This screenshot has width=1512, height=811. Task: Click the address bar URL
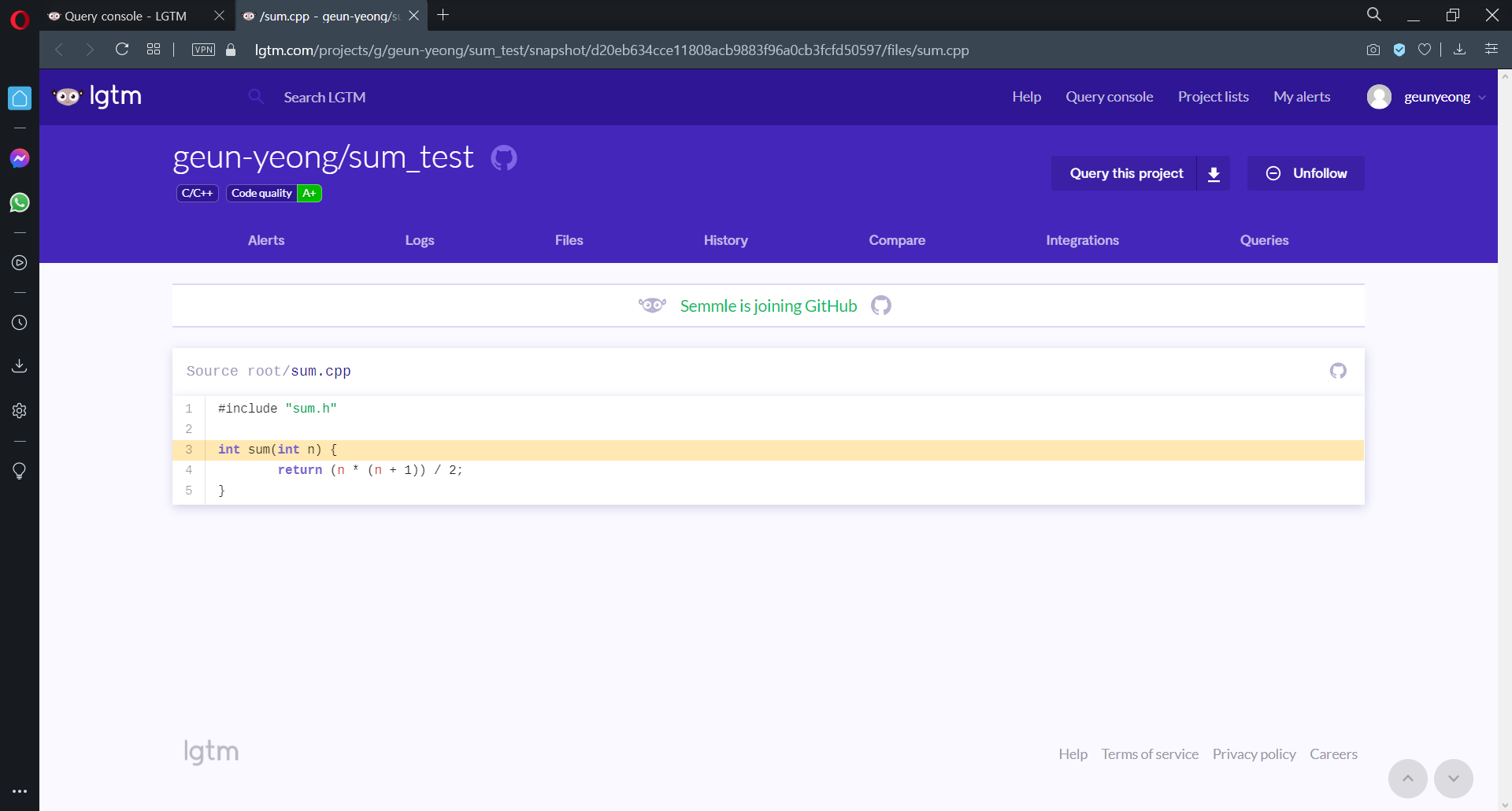pyautogui.click(x=612, y=50)
